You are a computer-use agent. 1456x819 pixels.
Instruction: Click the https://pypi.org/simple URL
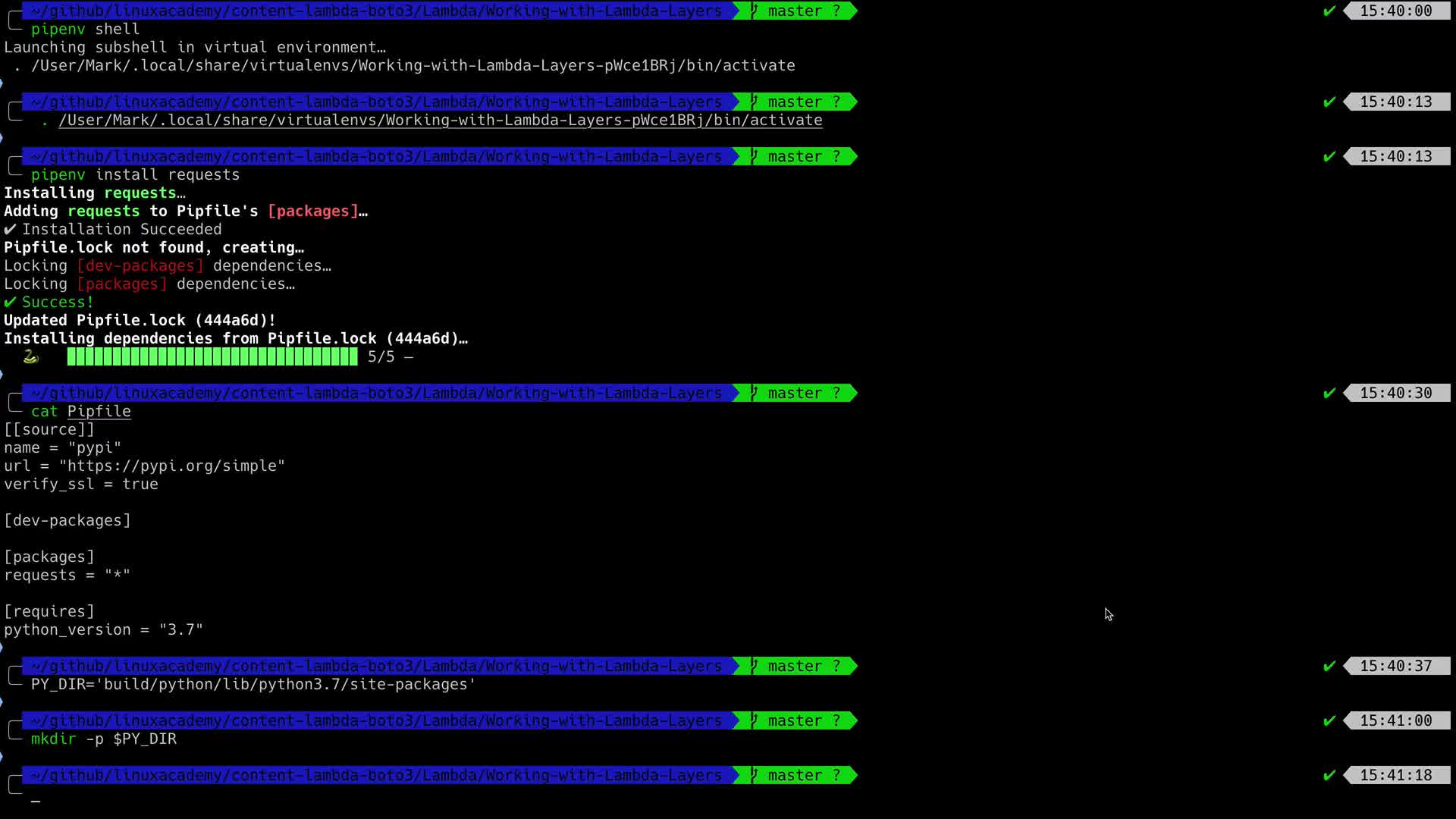(172, 466)
